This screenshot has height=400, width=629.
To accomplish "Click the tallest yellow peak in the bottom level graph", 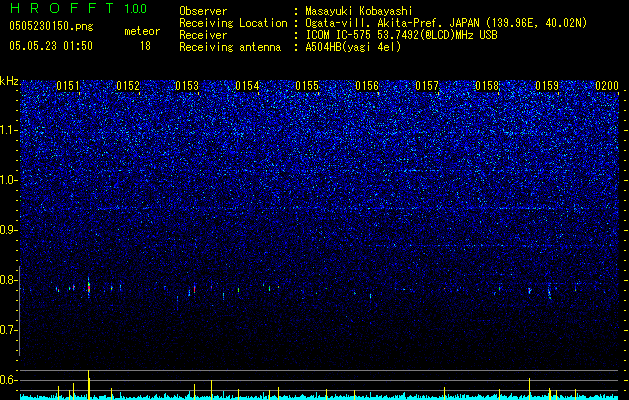I will coord(89,385).
